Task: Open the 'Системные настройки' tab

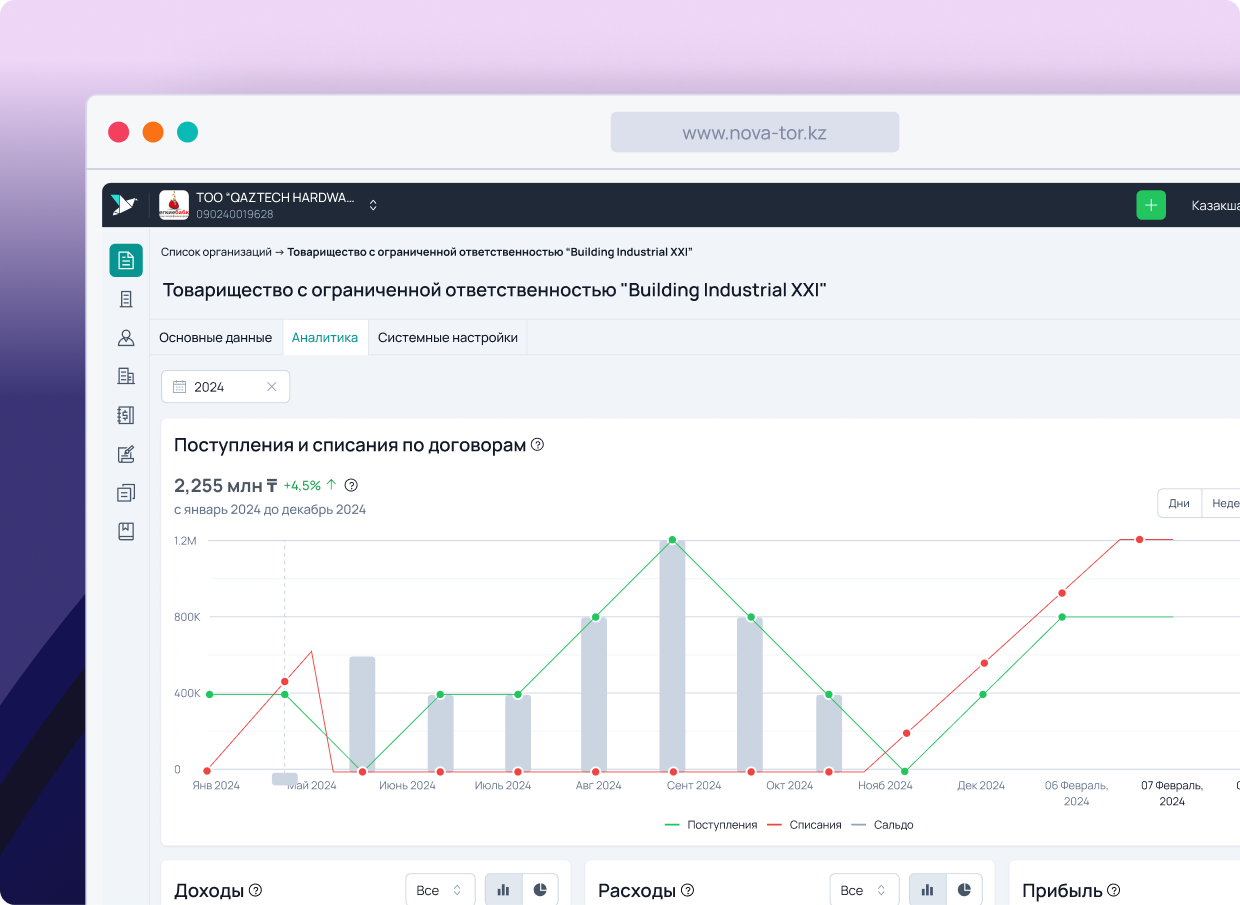Action: coord(448,338)
